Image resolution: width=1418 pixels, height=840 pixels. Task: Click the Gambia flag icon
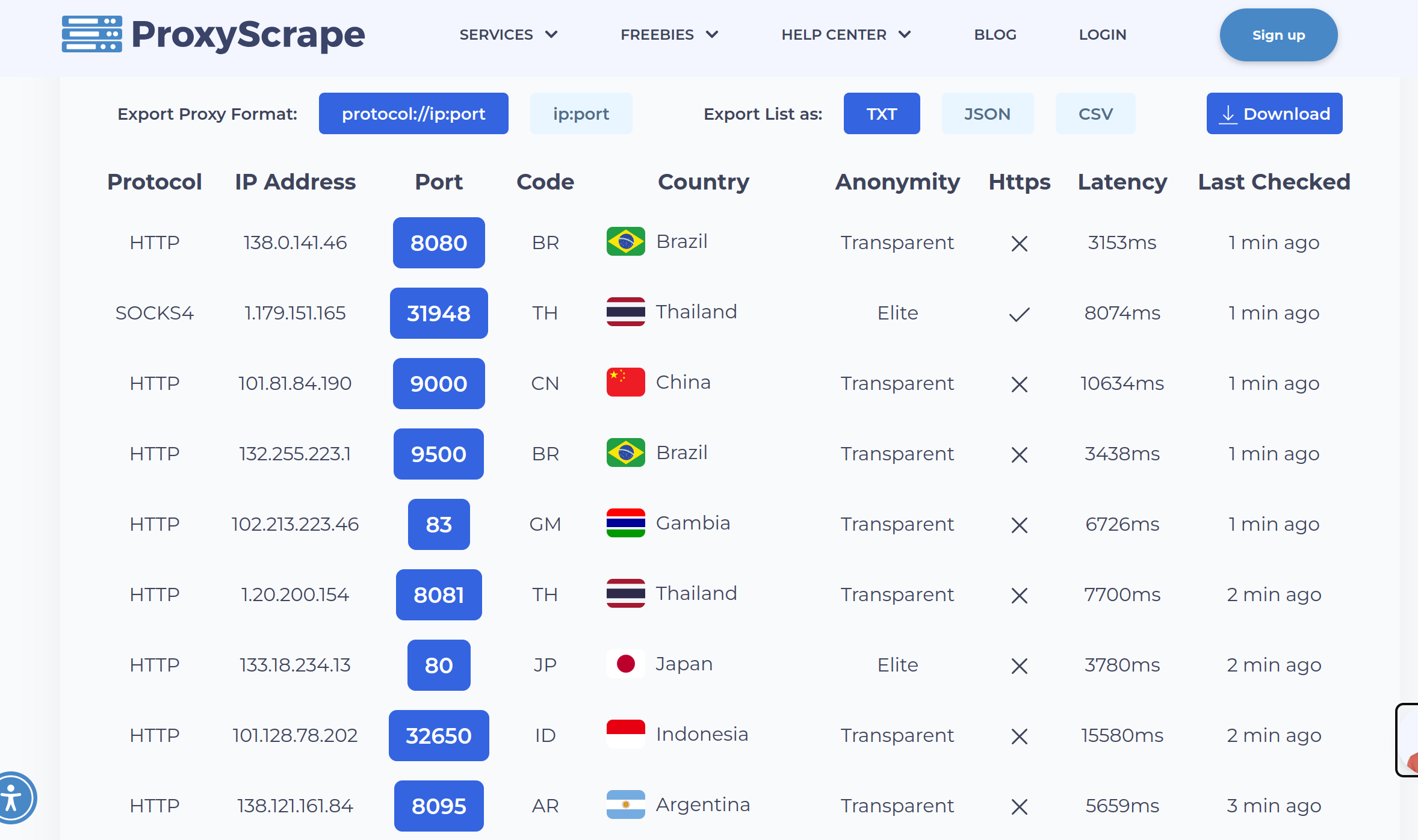(625, 523)
